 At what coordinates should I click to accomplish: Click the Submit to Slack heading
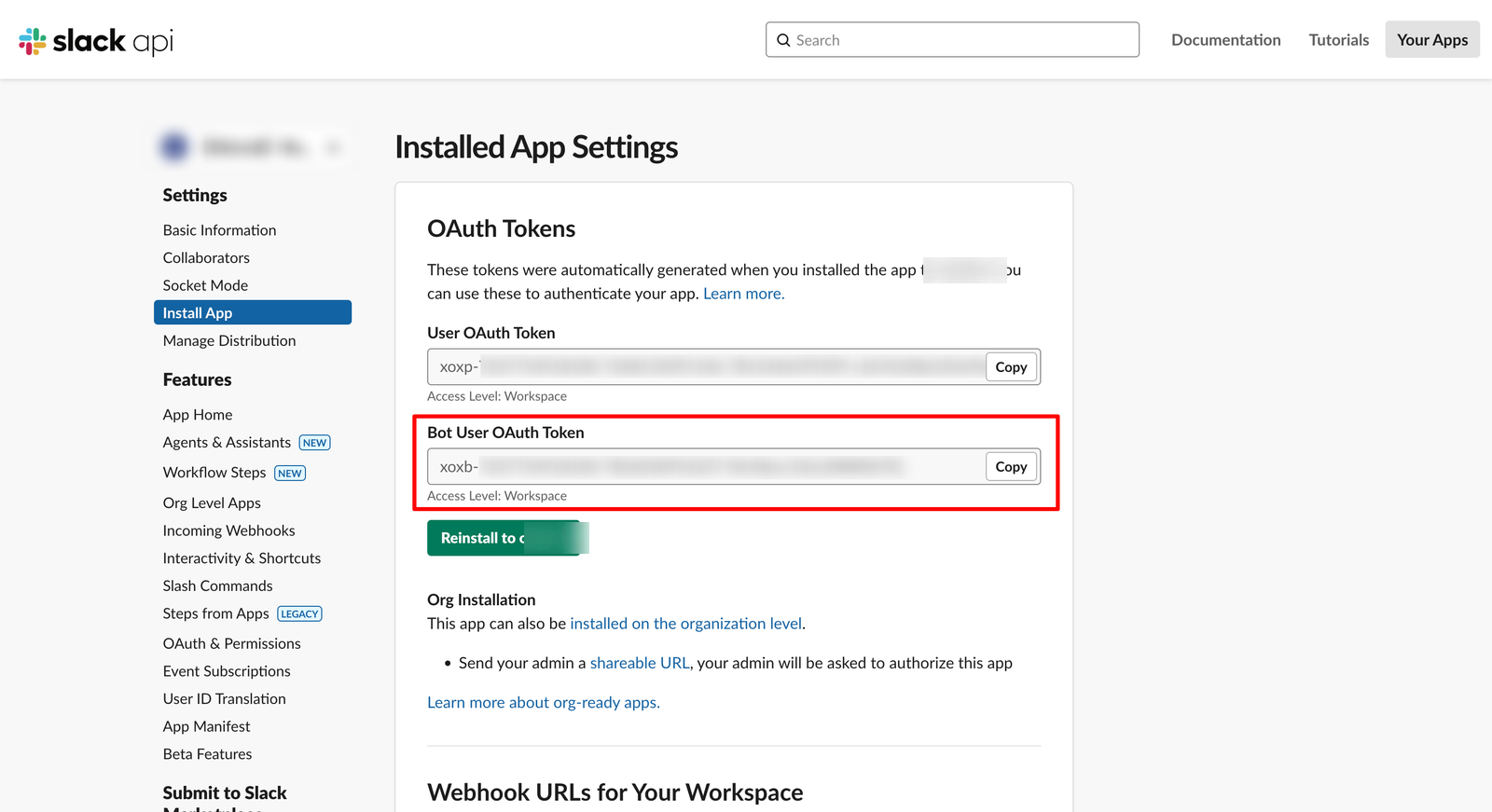pos(225,793)
